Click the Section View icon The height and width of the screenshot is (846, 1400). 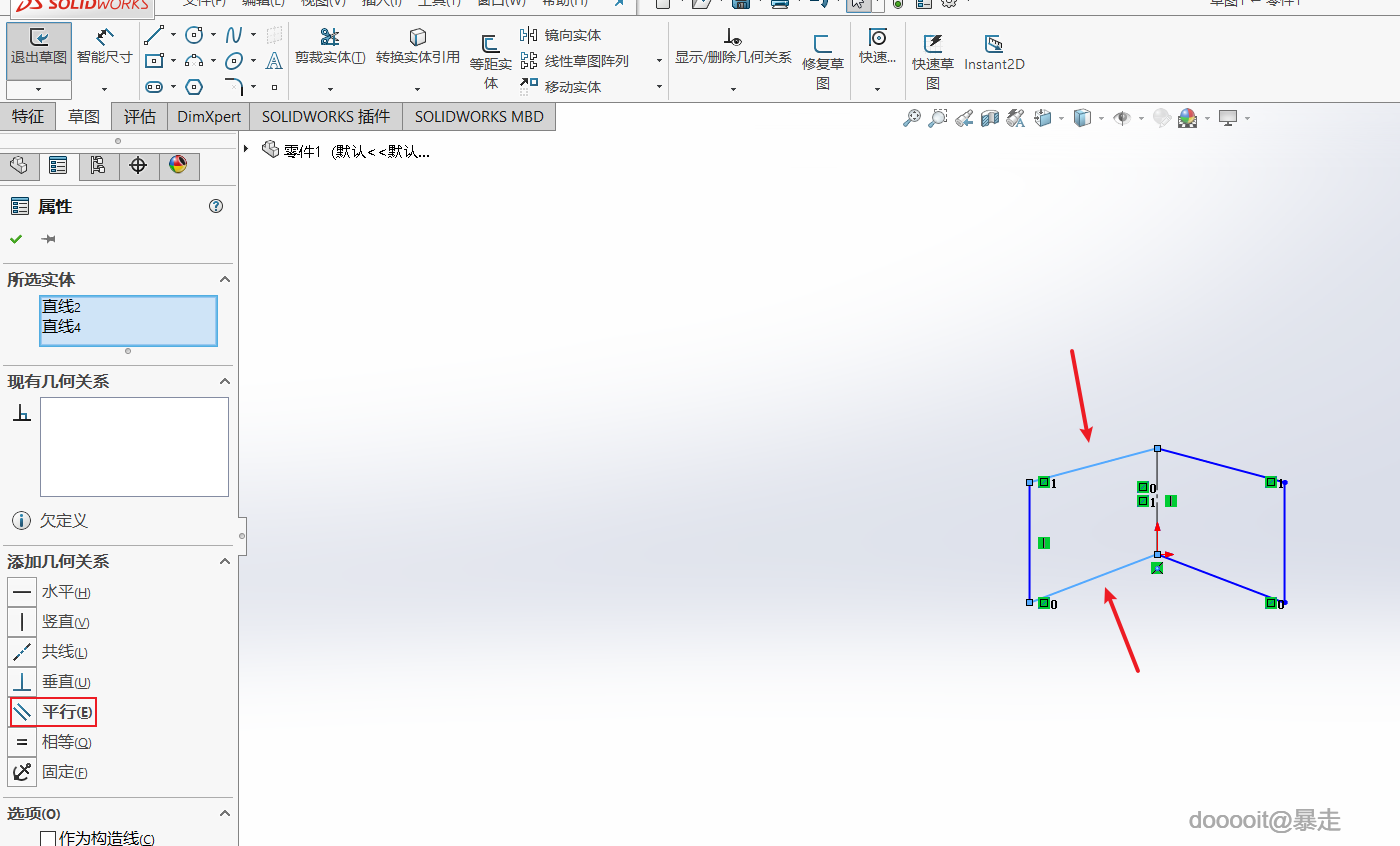point(990,118)
